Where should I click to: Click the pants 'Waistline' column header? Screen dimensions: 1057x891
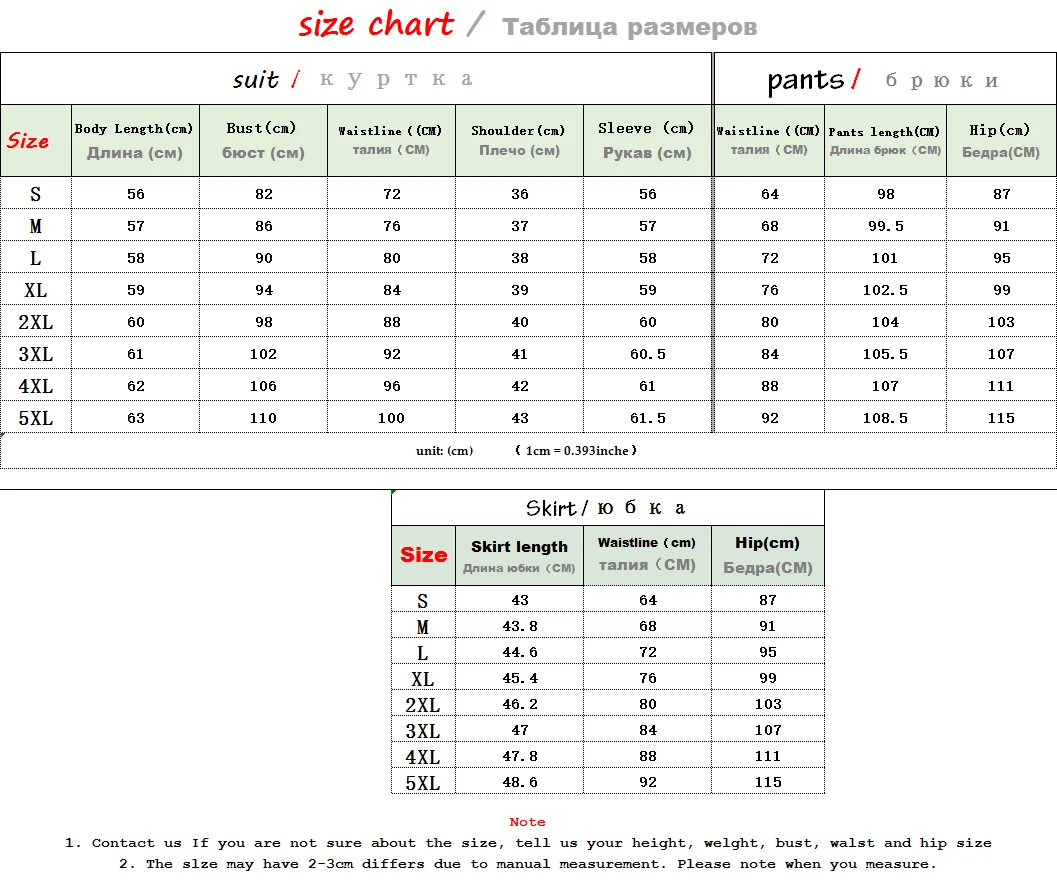coord(769,141)
